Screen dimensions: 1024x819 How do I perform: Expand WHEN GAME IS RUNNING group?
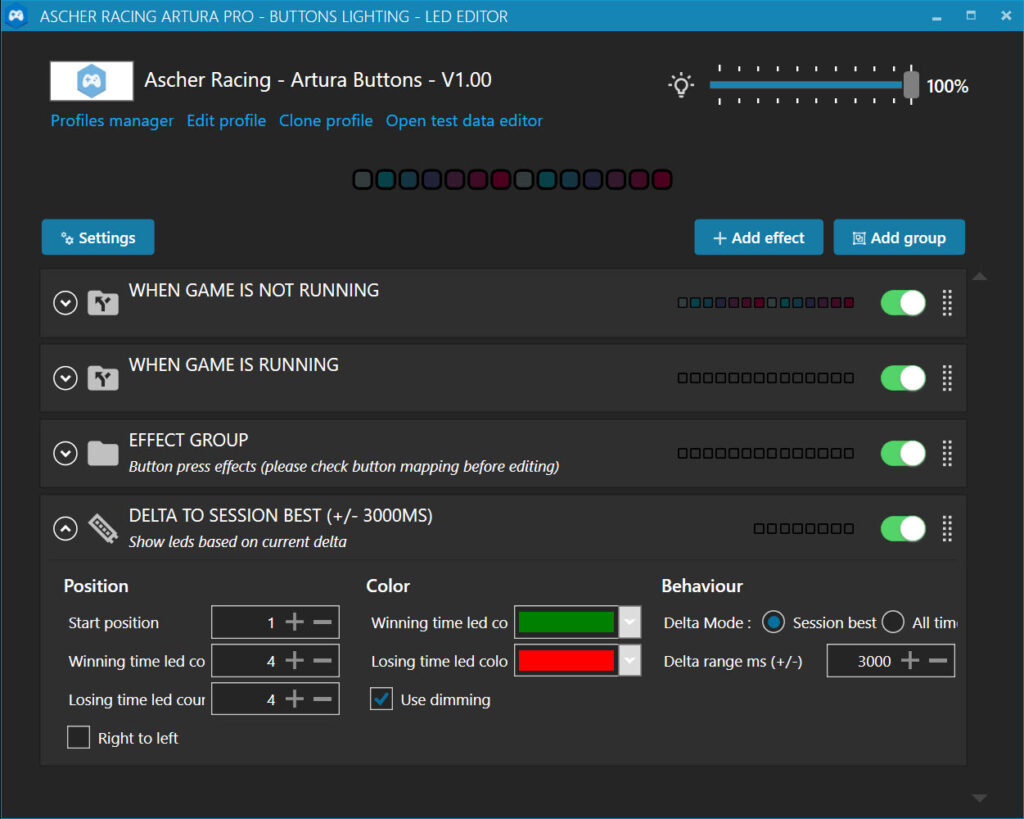click(x=65, y=378)
